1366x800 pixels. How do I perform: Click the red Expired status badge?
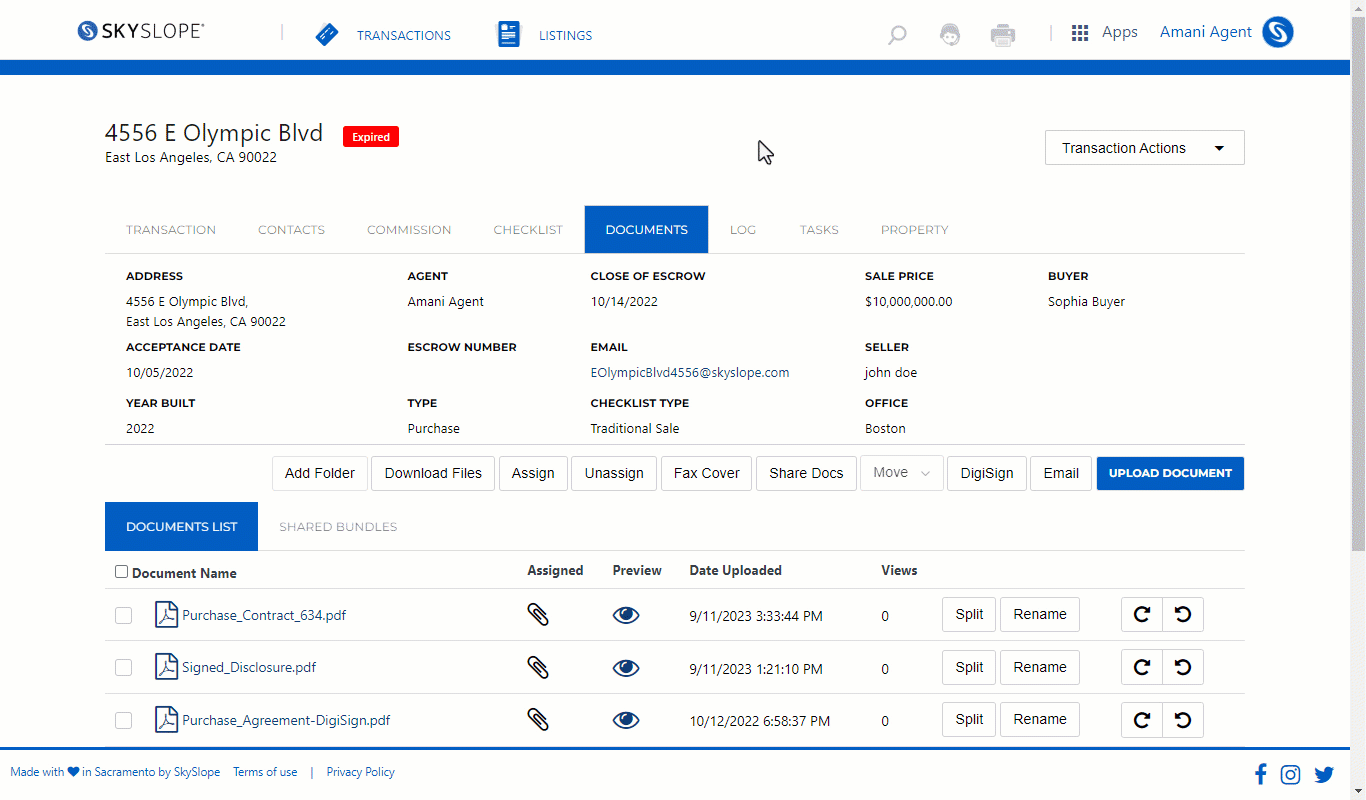[371, 137]
